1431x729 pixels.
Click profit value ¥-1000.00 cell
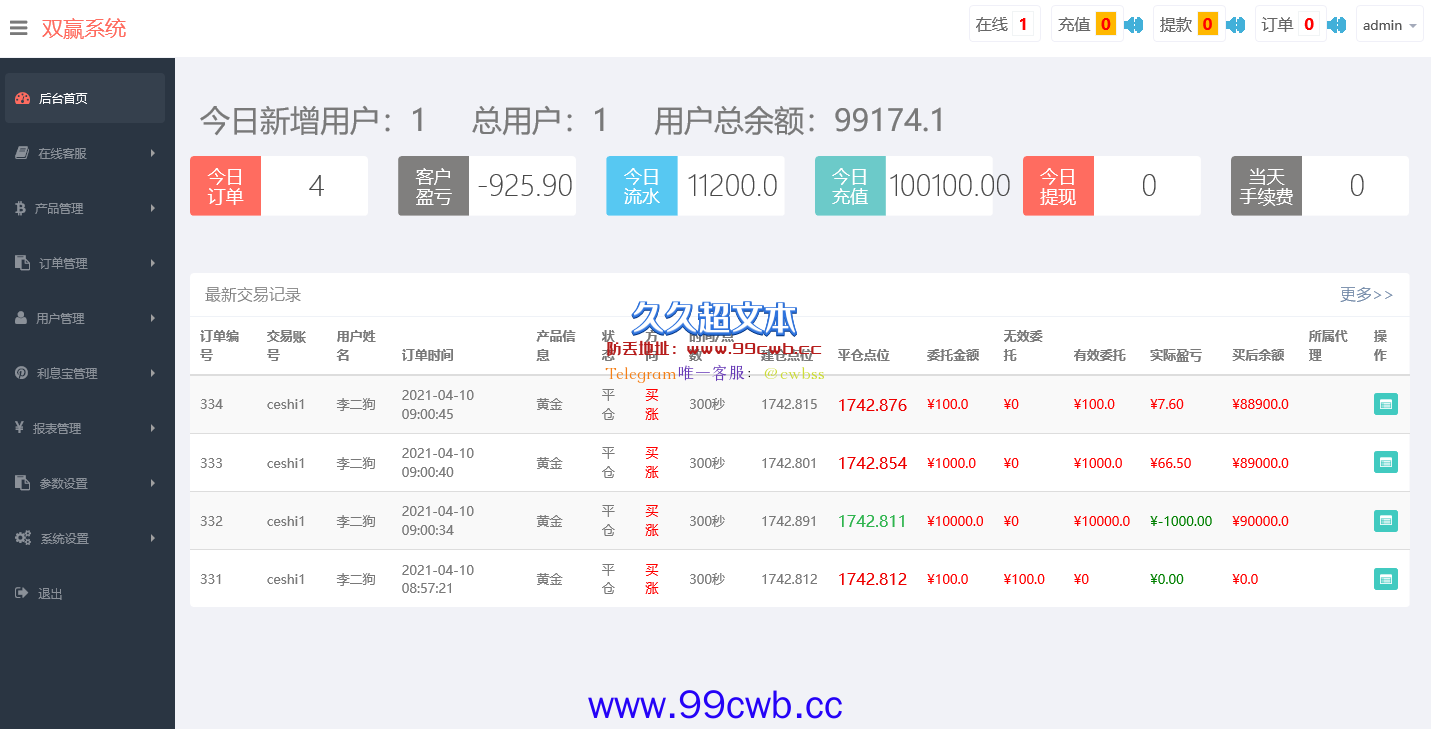[1181, 521]
